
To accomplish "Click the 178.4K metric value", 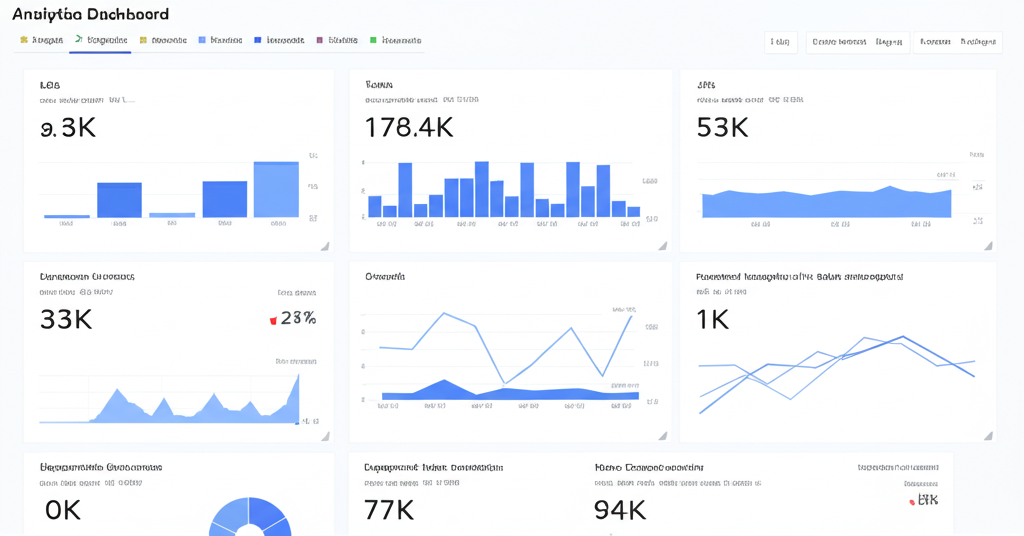I will (409, 128).
